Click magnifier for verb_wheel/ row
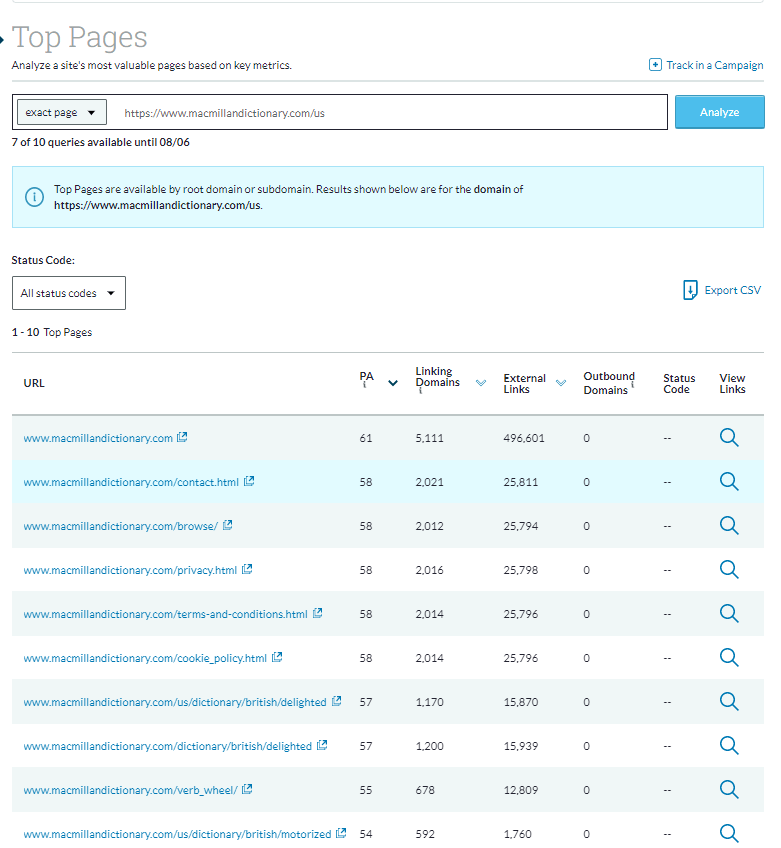 [729, 790]
